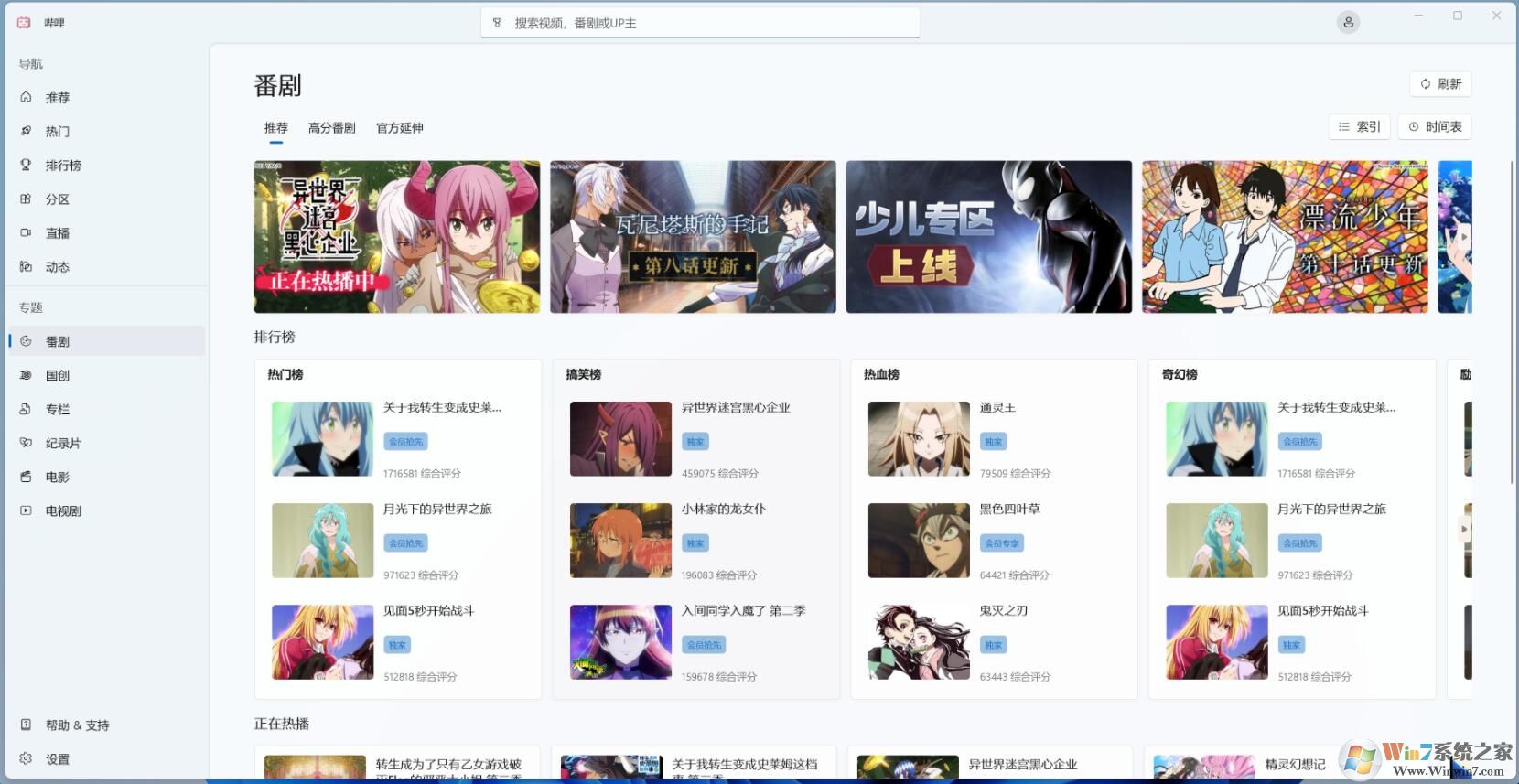
Task: Open the 少儿专区上线 banner
Action: coord(989,237)
